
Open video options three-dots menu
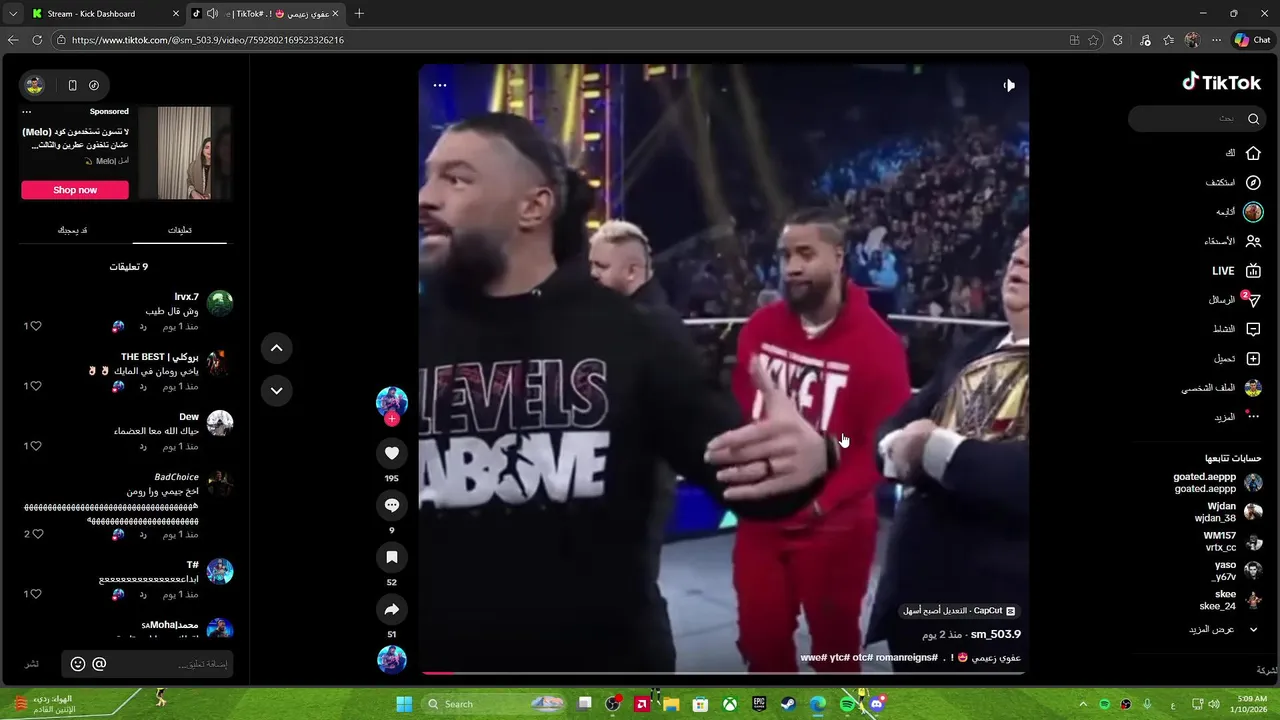coord(440,85)
